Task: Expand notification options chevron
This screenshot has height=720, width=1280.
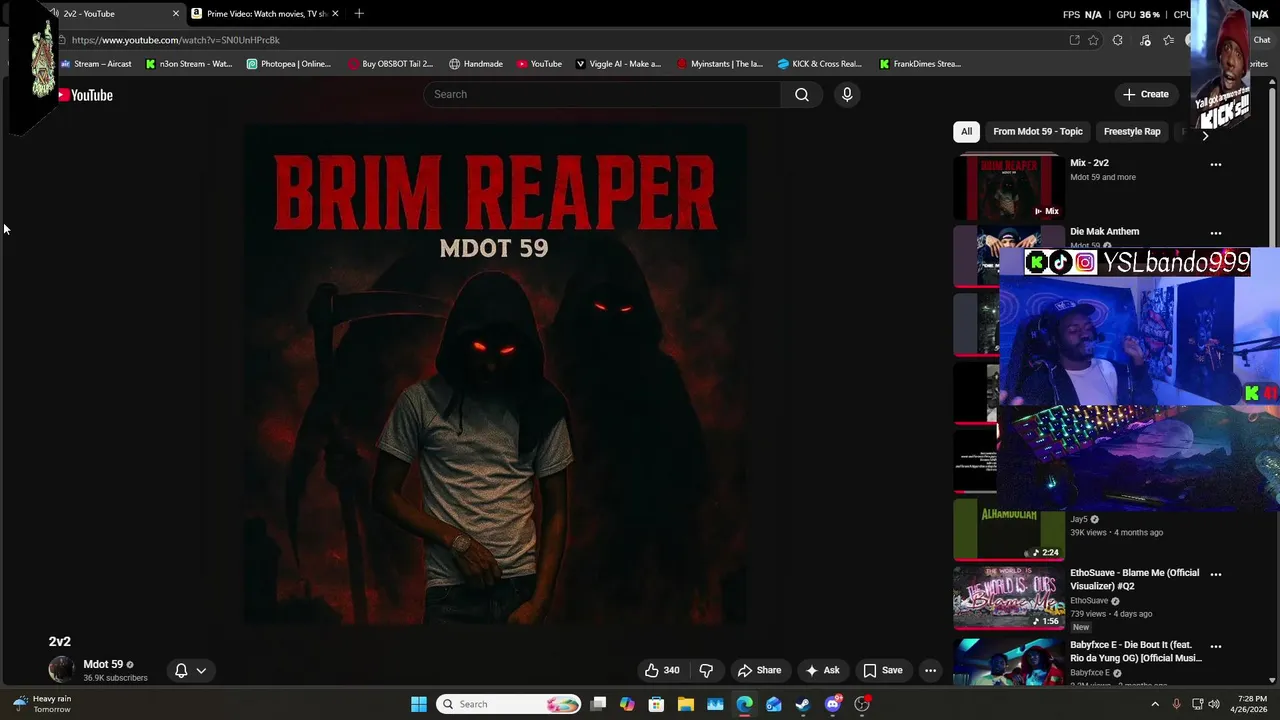Action: point(201,671)
